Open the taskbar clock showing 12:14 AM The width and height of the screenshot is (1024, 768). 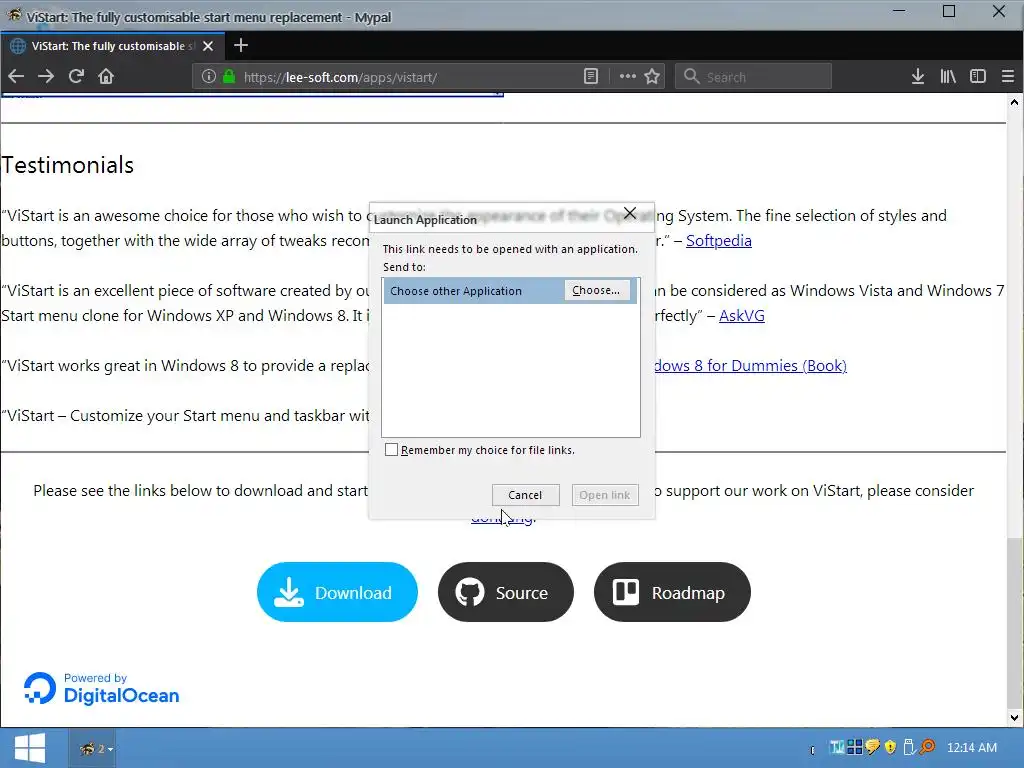[972, 747]
